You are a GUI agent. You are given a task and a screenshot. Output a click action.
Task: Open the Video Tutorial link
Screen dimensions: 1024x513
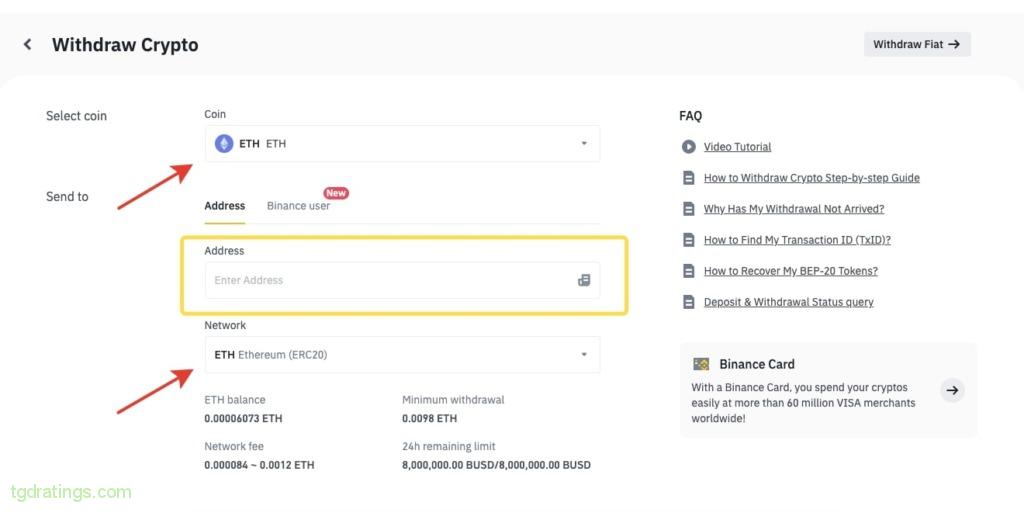click(x=737, y=147)
